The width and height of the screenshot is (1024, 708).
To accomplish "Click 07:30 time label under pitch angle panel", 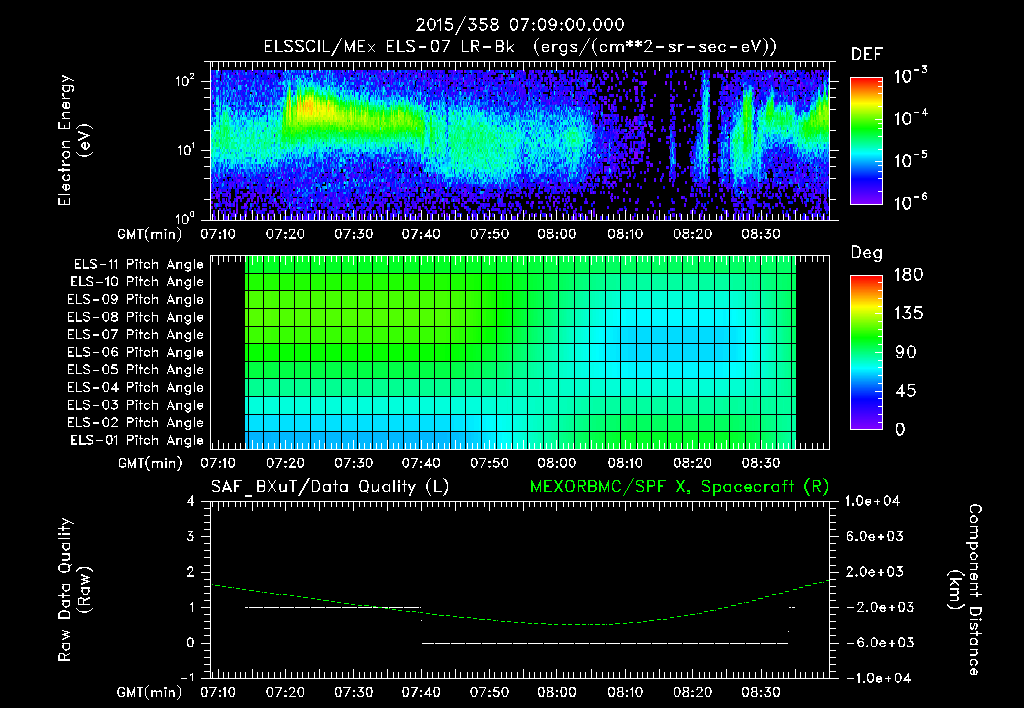I will [353, 463].
